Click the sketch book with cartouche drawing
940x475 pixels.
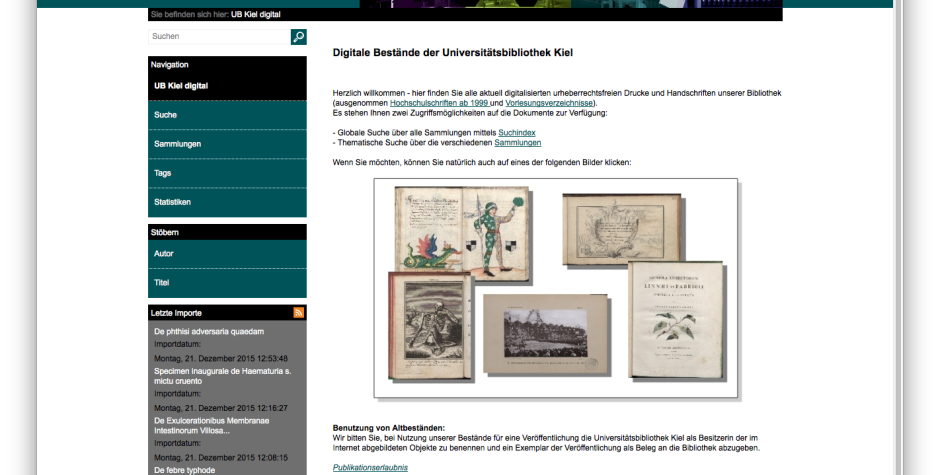622,229
